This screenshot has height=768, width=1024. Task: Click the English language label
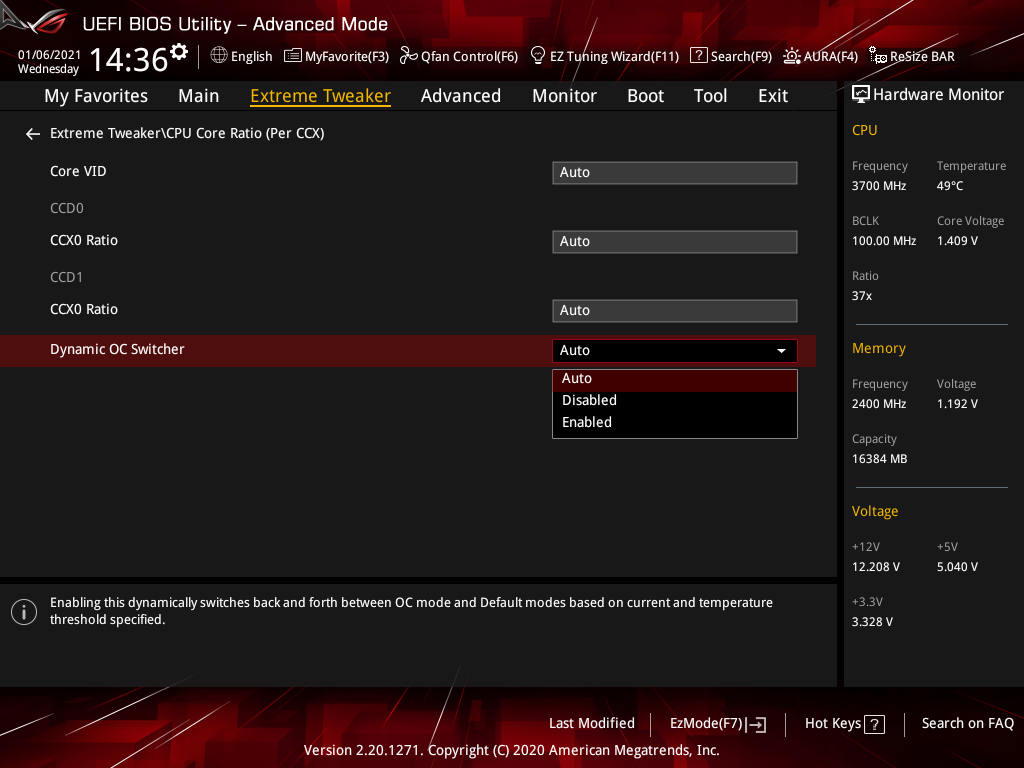251,56
